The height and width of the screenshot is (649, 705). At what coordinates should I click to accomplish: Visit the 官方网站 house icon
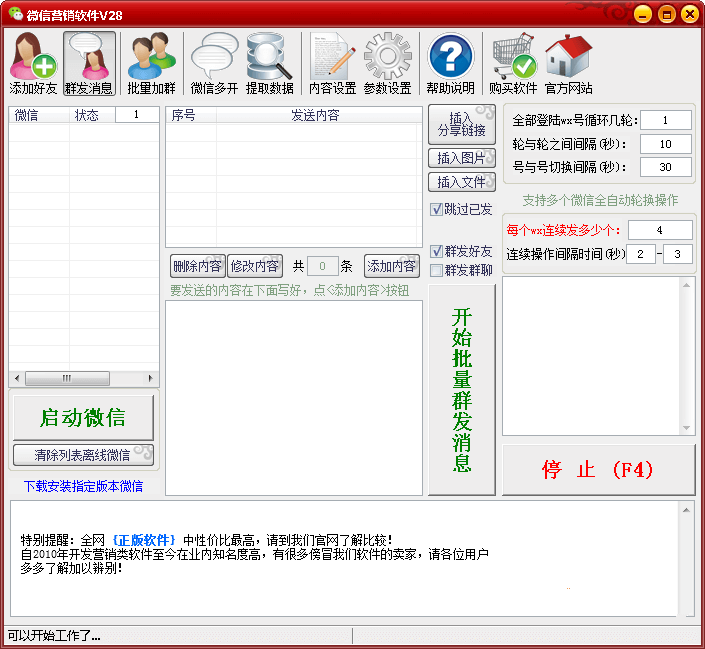[568, 63]
